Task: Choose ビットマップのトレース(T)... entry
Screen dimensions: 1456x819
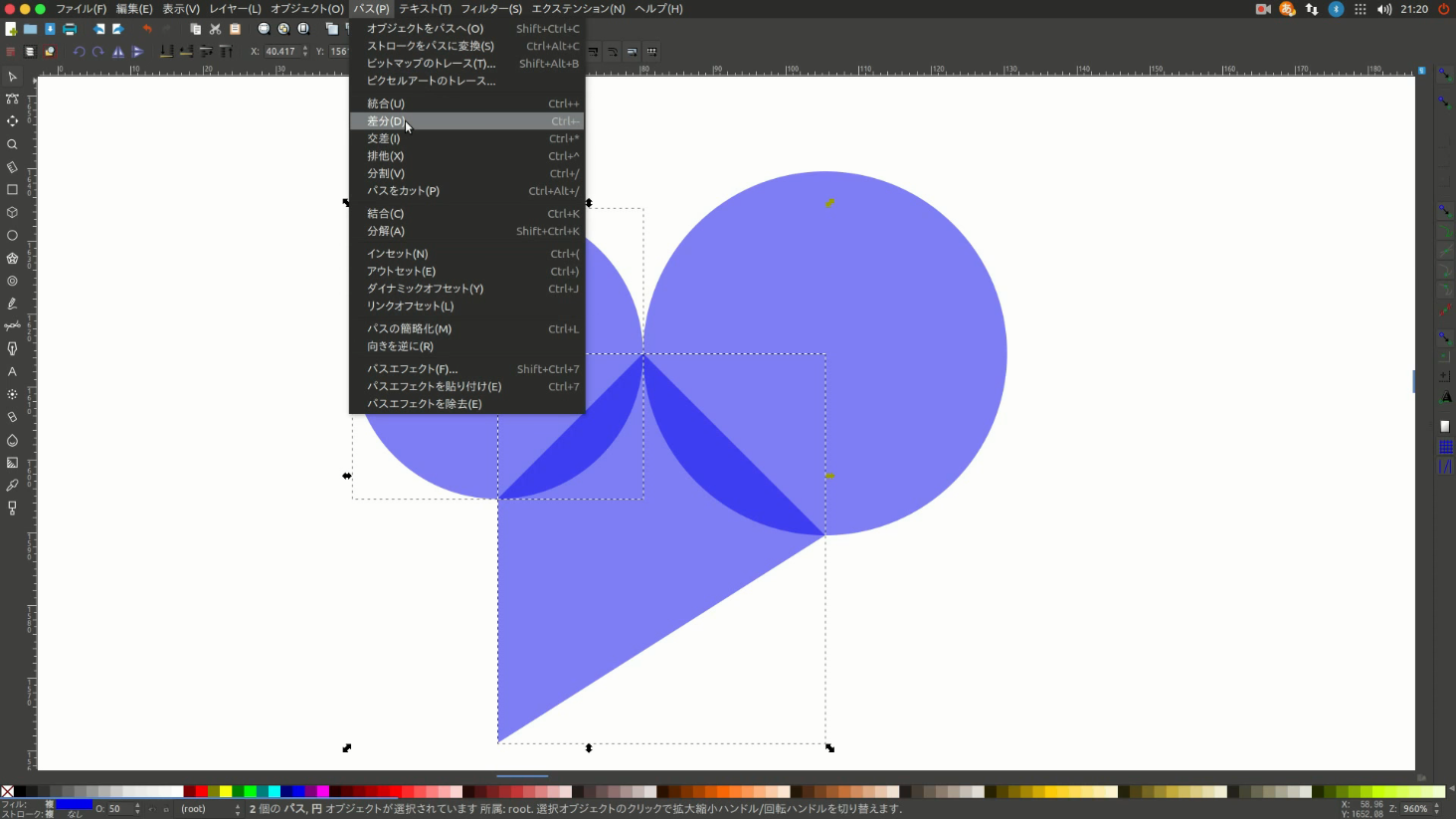Action: pos(466,64)
